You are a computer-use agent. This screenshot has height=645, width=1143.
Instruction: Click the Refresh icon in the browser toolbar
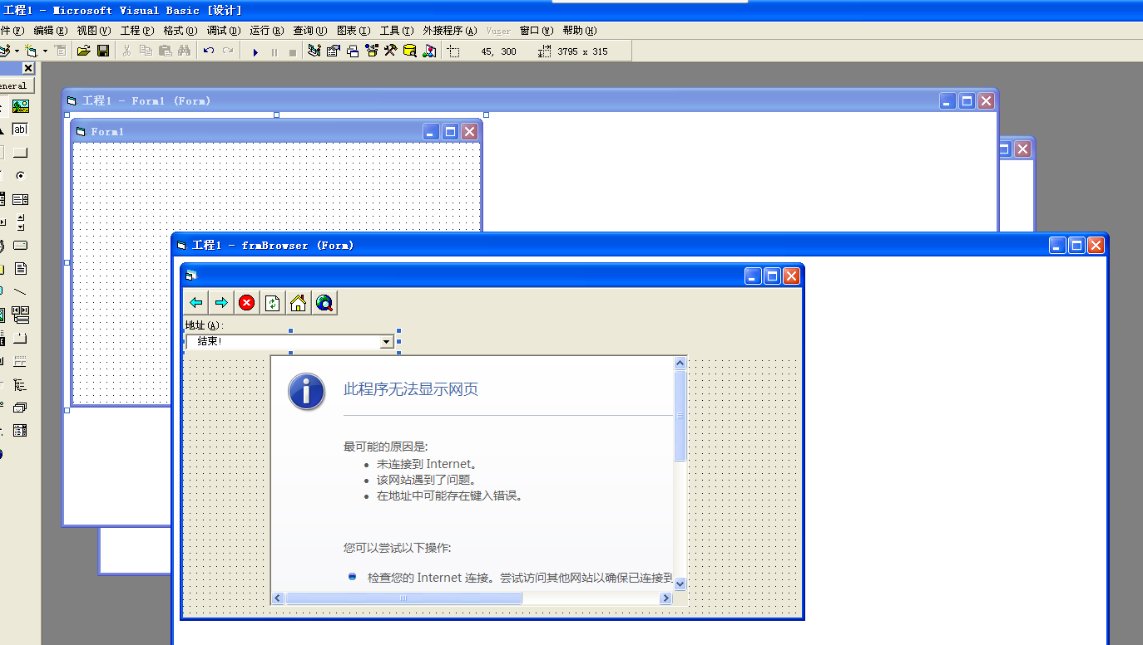pyautogui.click(x=272, y=302)
